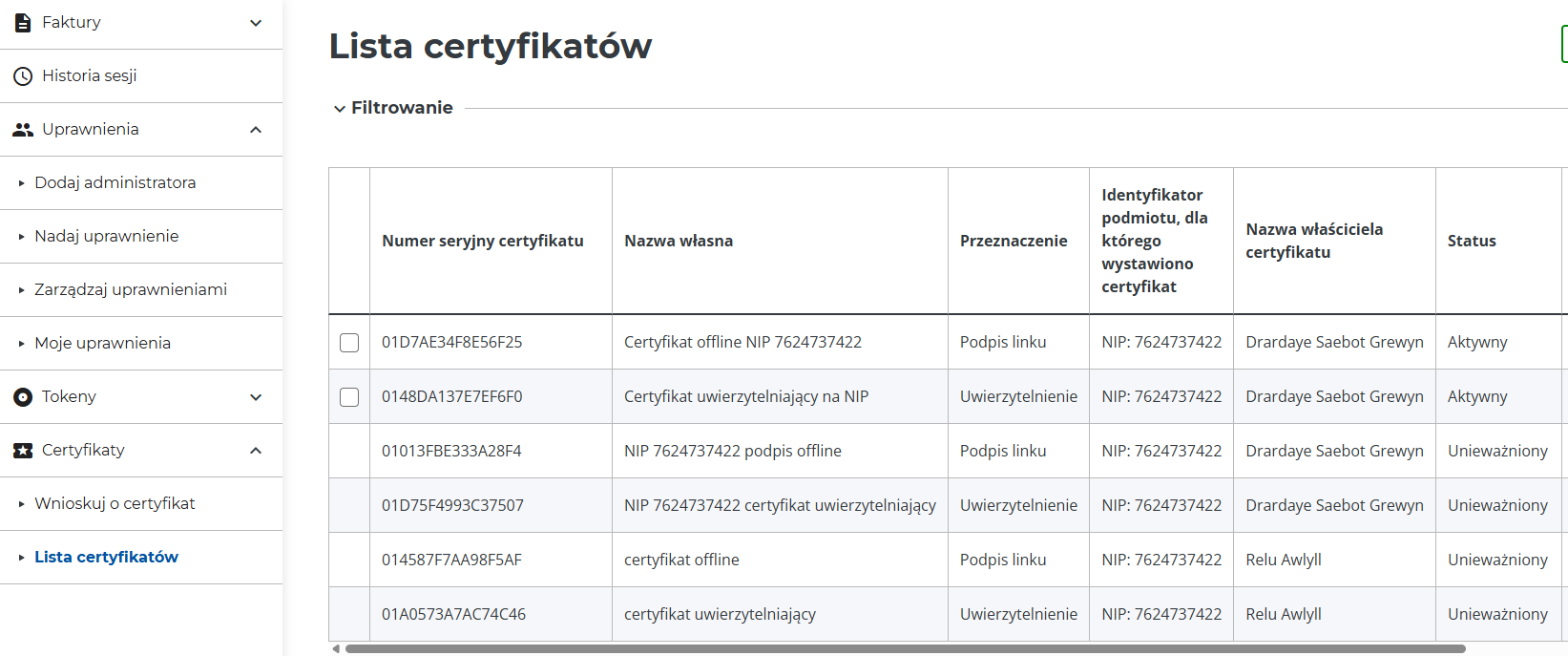The height and width of the screenshot is (656, 1568).
Task: Collapse the Certyfikaty section chevron
Action: tap(256, 451)
